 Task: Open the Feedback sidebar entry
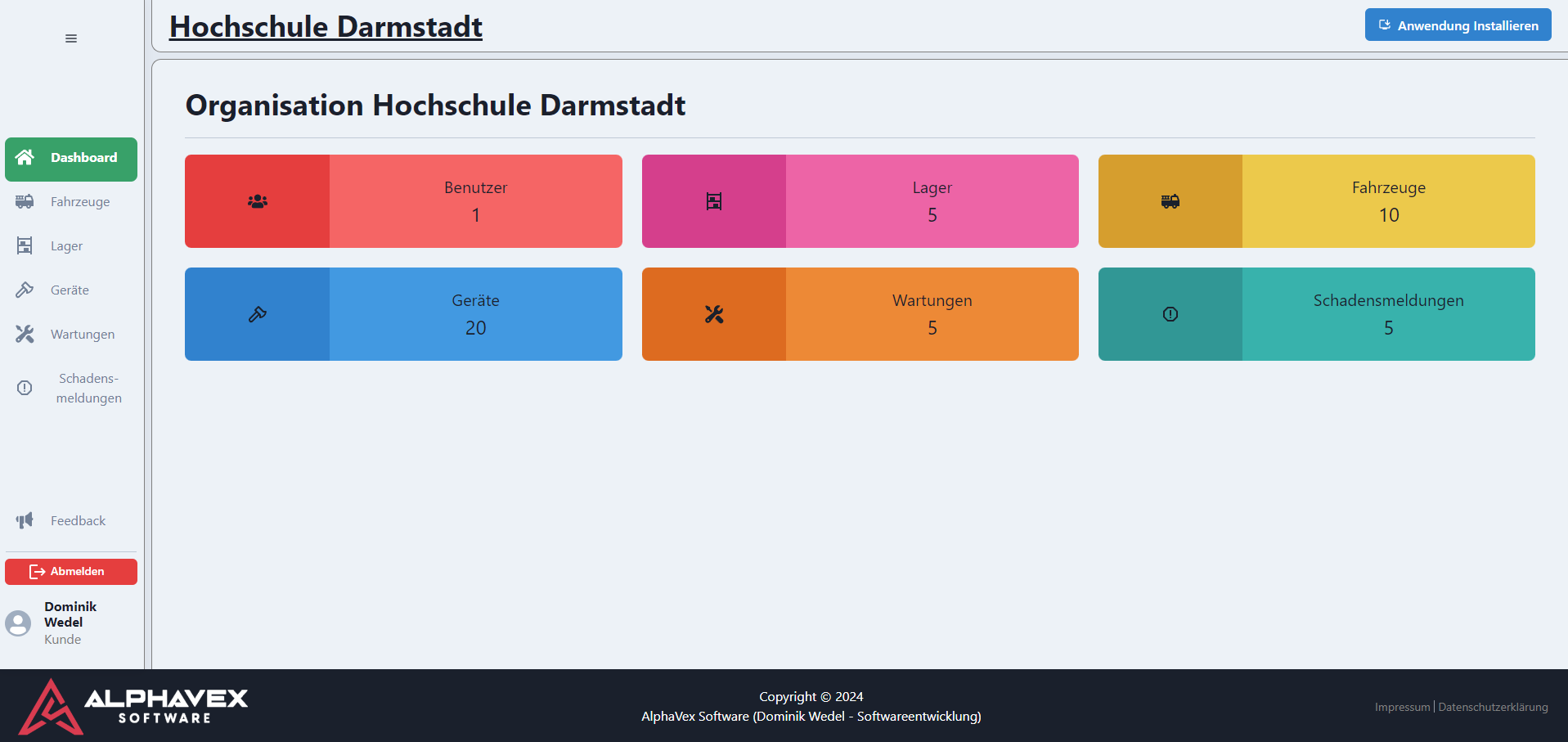[x=71, y=520]
